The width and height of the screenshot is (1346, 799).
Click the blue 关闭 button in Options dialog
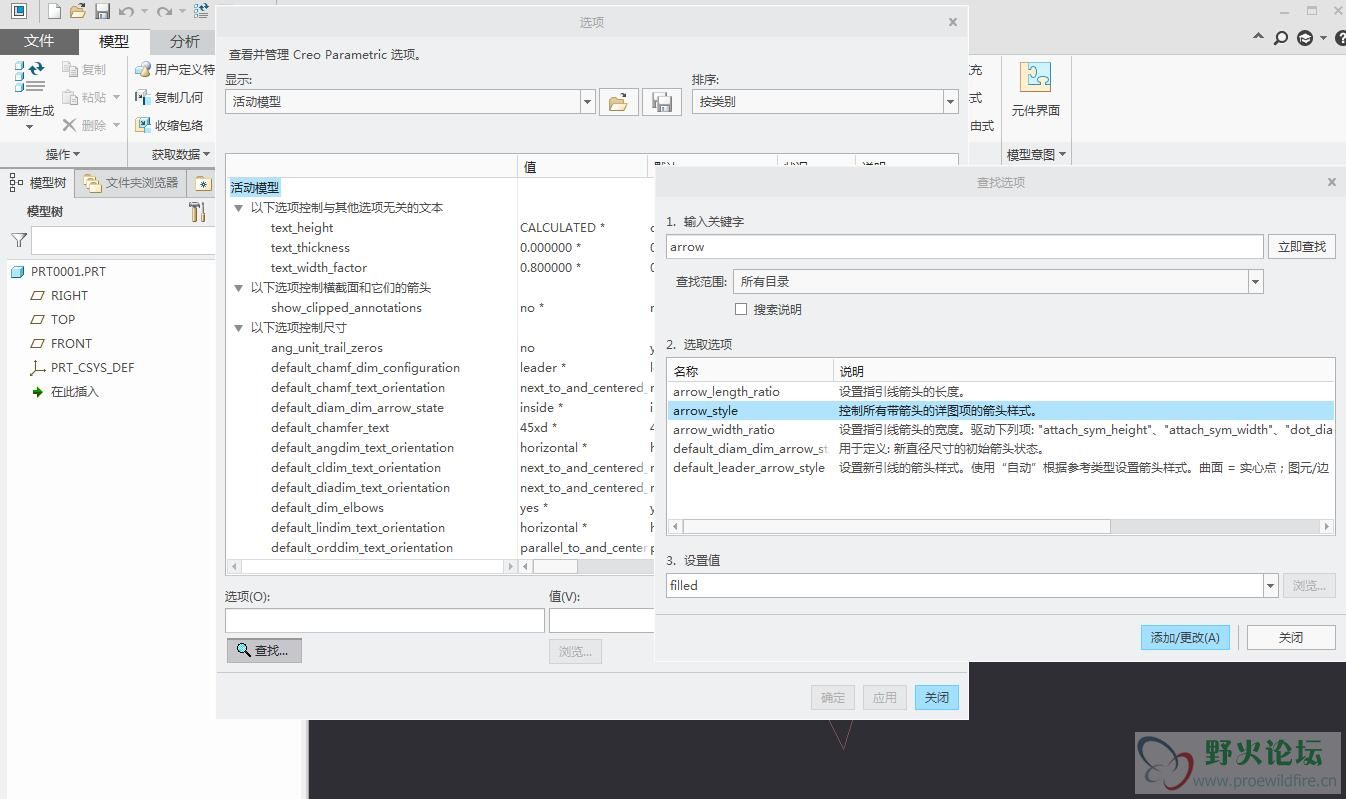(936, 697)
